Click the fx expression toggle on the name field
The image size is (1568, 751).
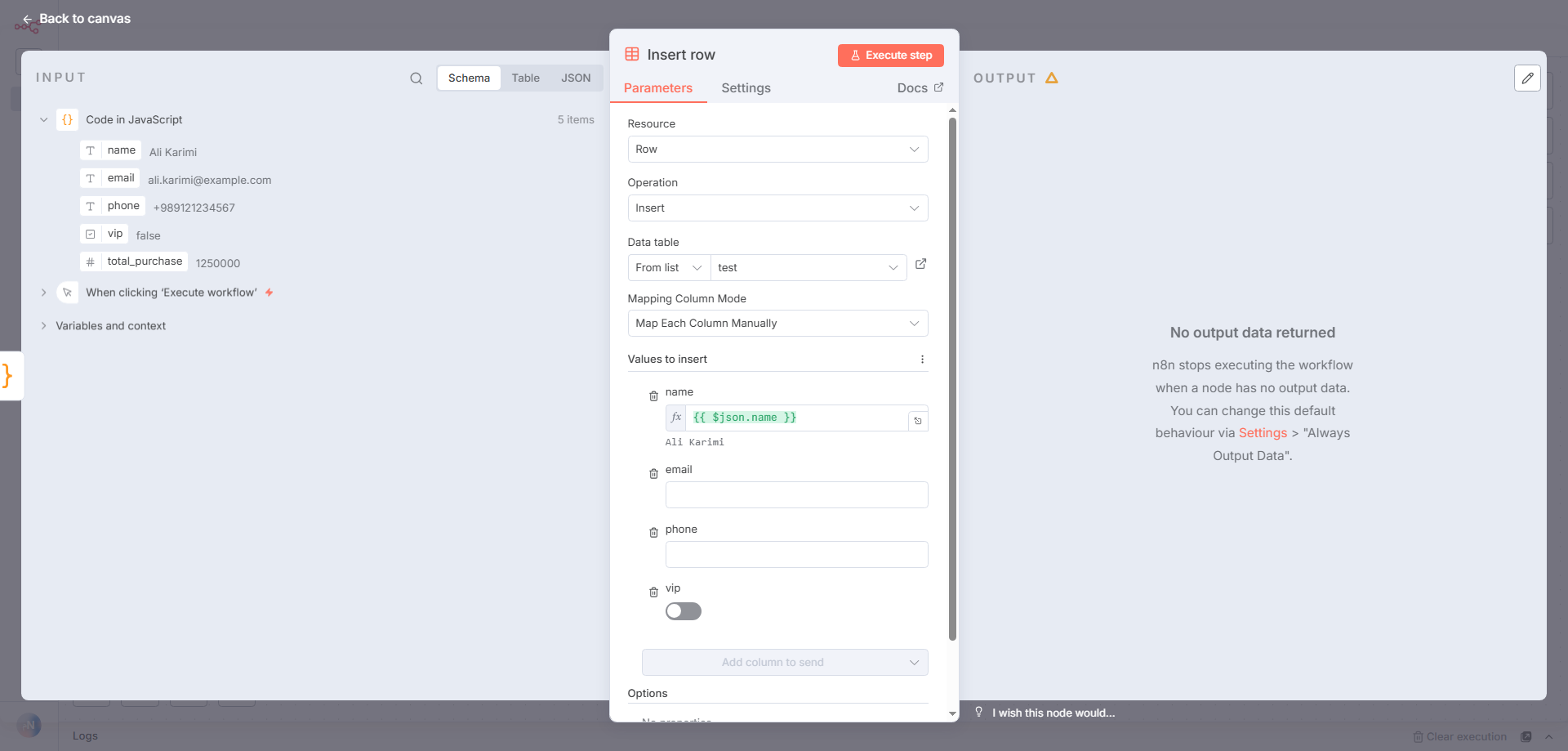675,418
